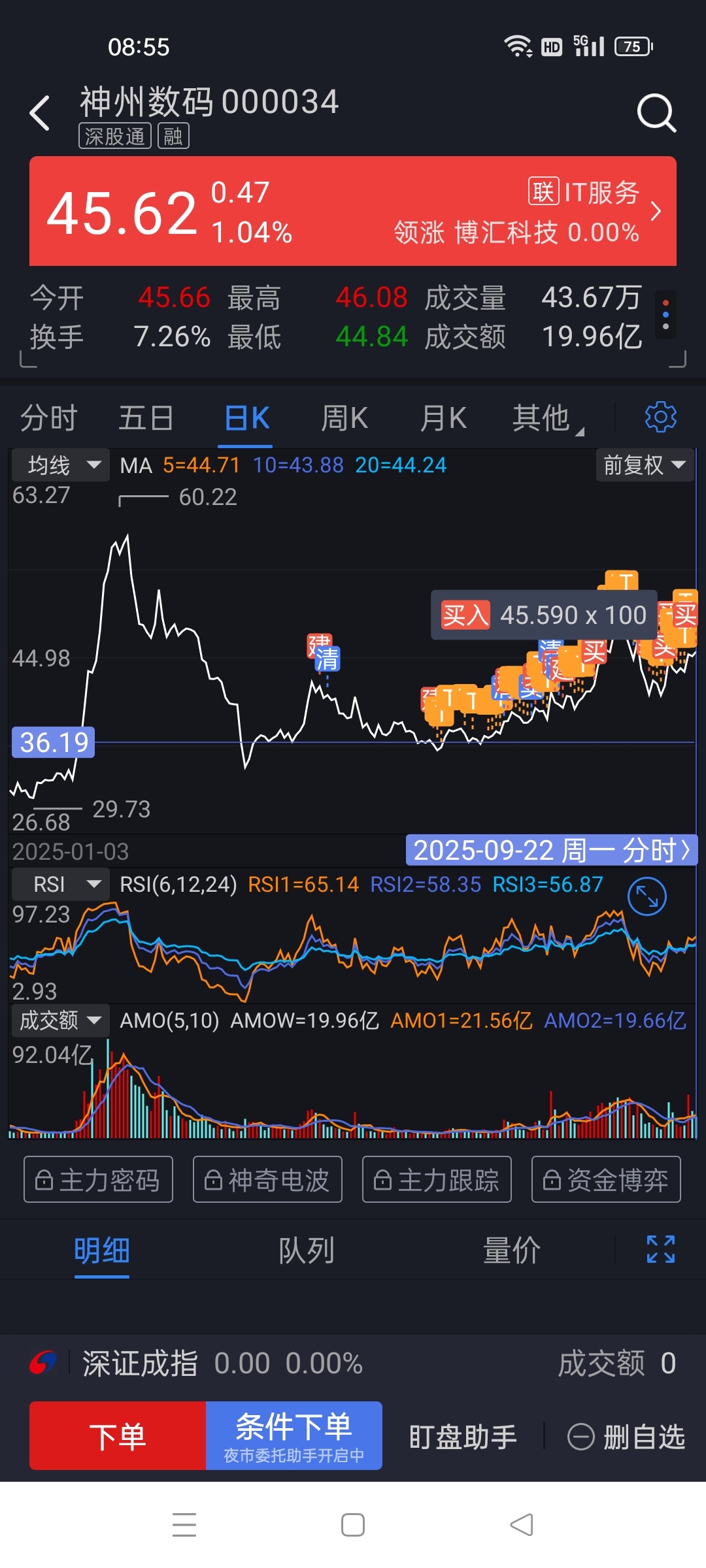
Task: Tap AMO1=21.56亿 value
Action: 462,1020
